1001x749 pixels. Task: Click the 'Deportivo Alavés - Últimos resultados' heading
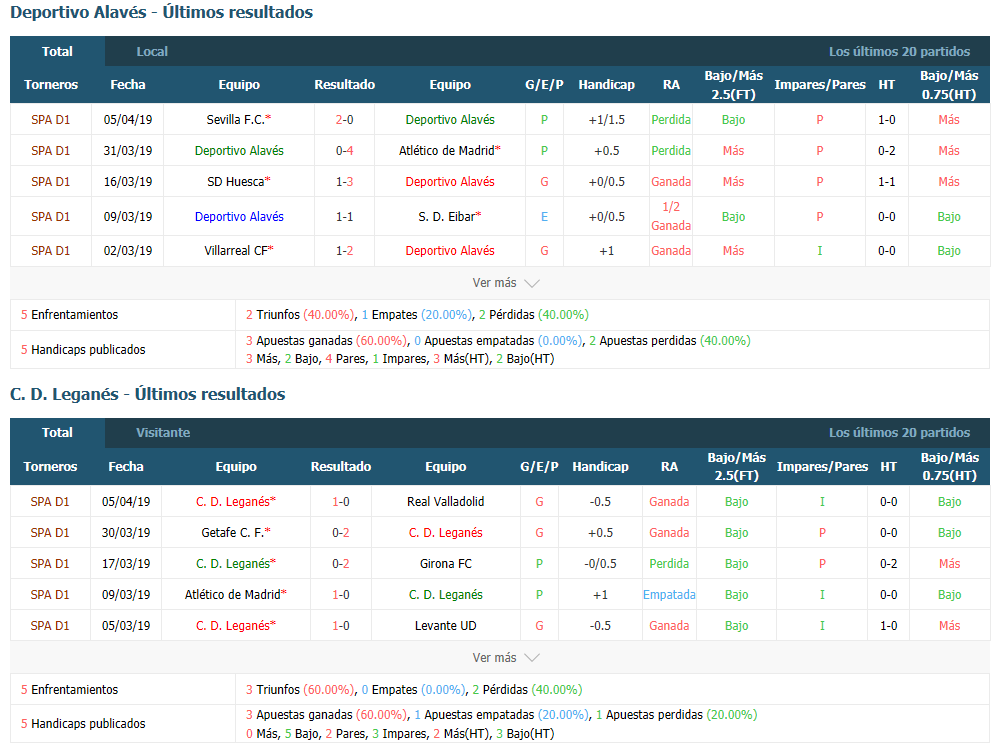point(162,12)
